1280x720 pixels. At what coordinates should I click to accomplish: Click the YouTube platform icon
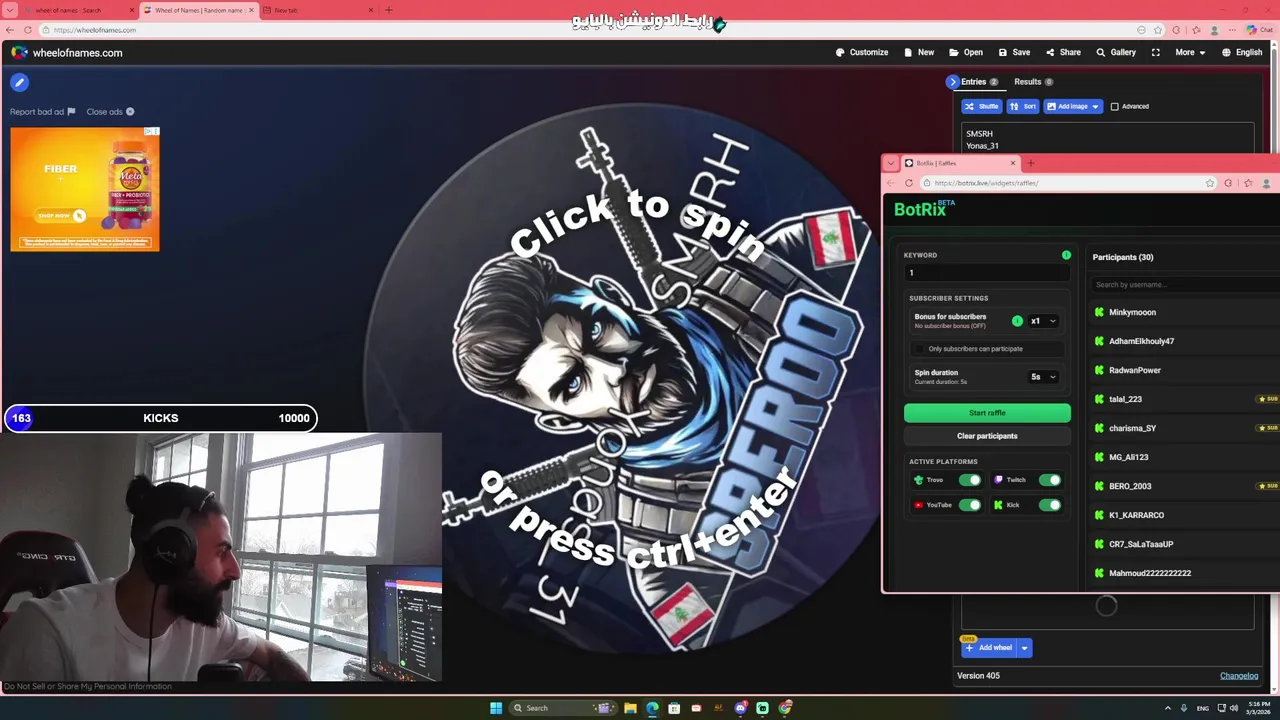pyautogui.click(x=918, y=505)
